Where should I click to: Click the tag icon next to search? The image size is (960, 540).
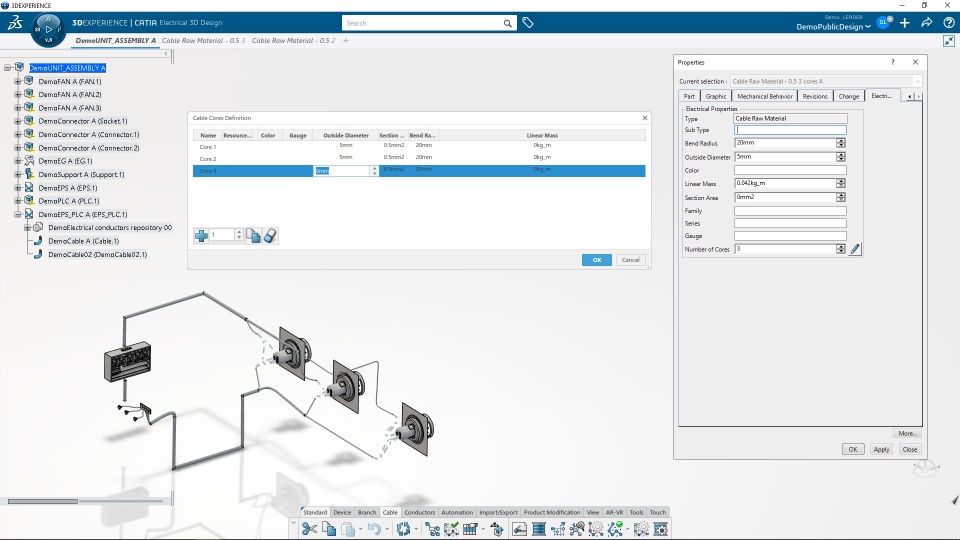pos(528,23)
